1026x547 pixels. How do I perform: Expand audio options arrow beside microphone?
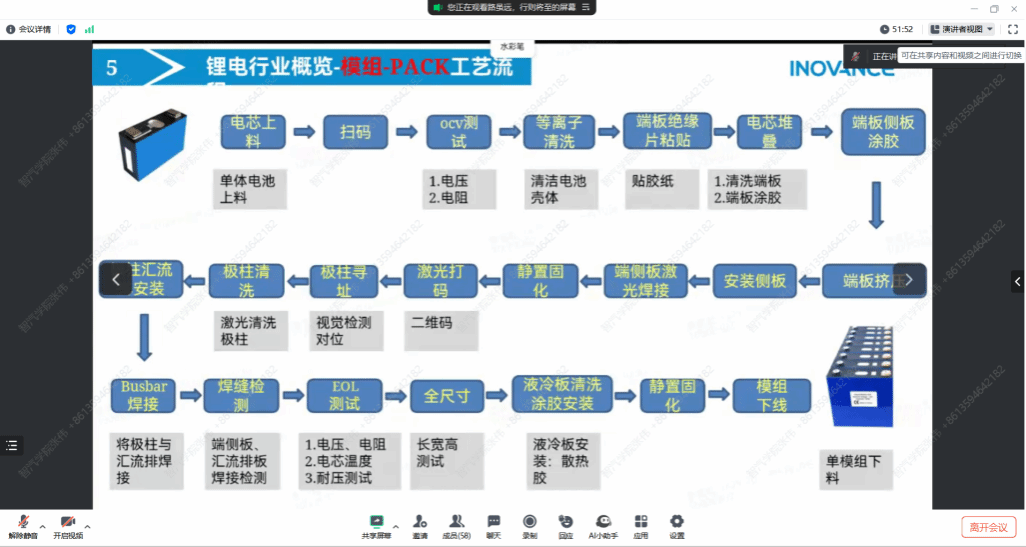(x=42, y=526)
